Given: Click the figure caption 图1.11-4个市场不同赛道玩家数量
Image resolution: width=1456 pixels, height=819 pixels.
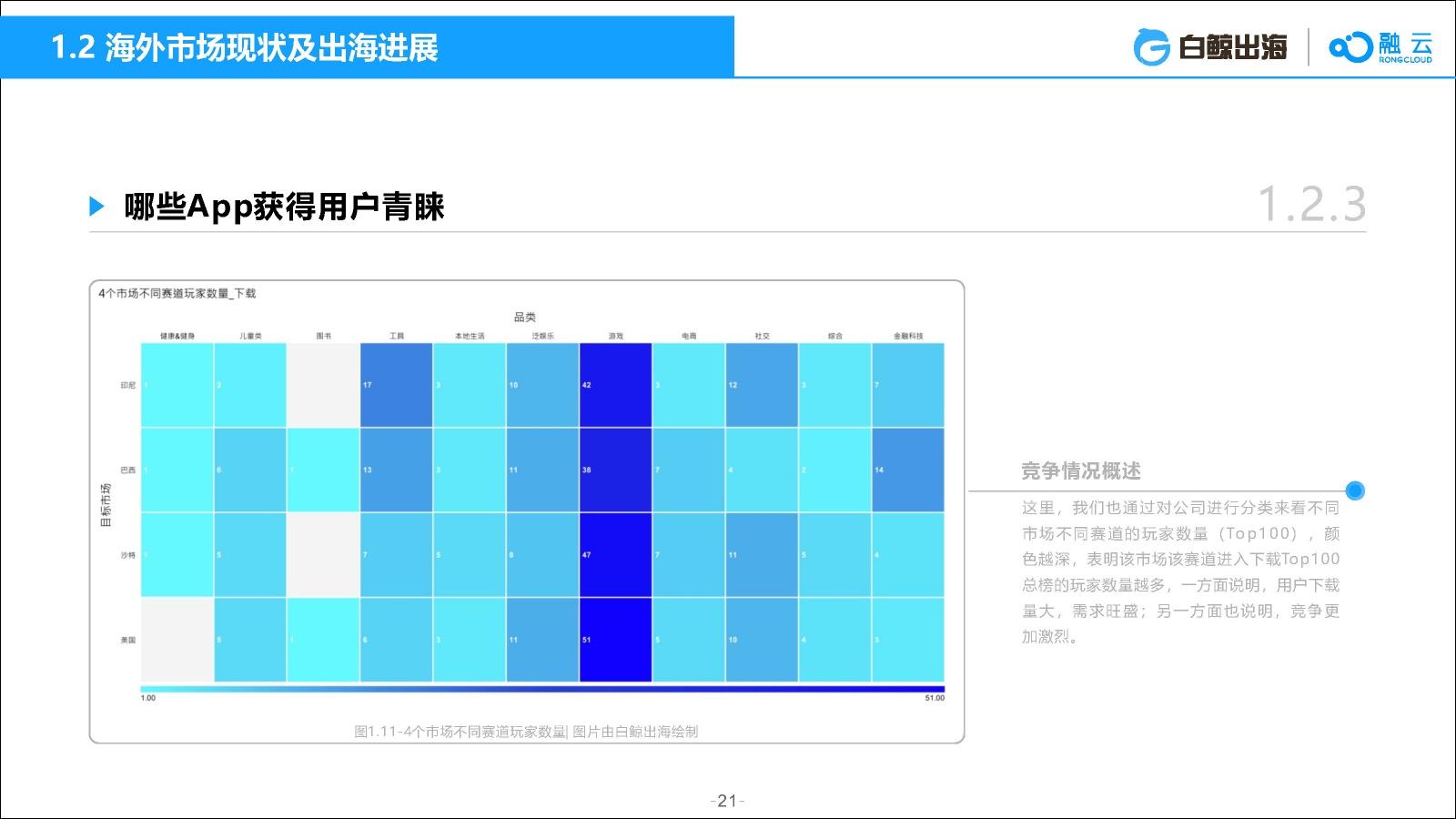Looking at the screenshot, I should (x=460, y=732).
